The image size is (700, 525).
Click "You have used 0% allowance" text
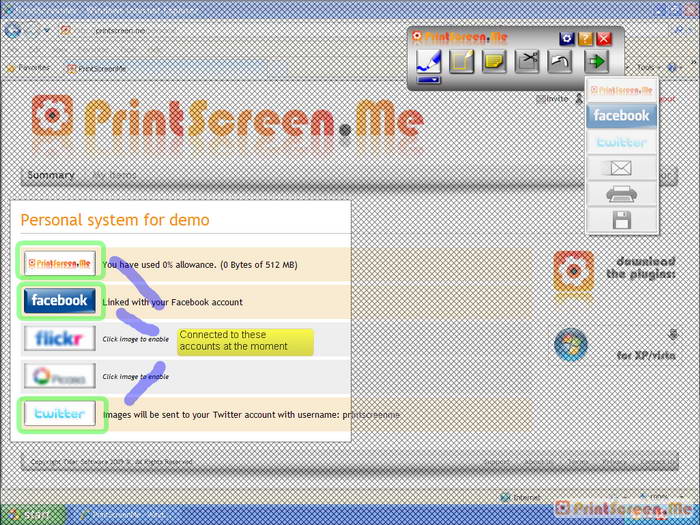click(200, 265)
